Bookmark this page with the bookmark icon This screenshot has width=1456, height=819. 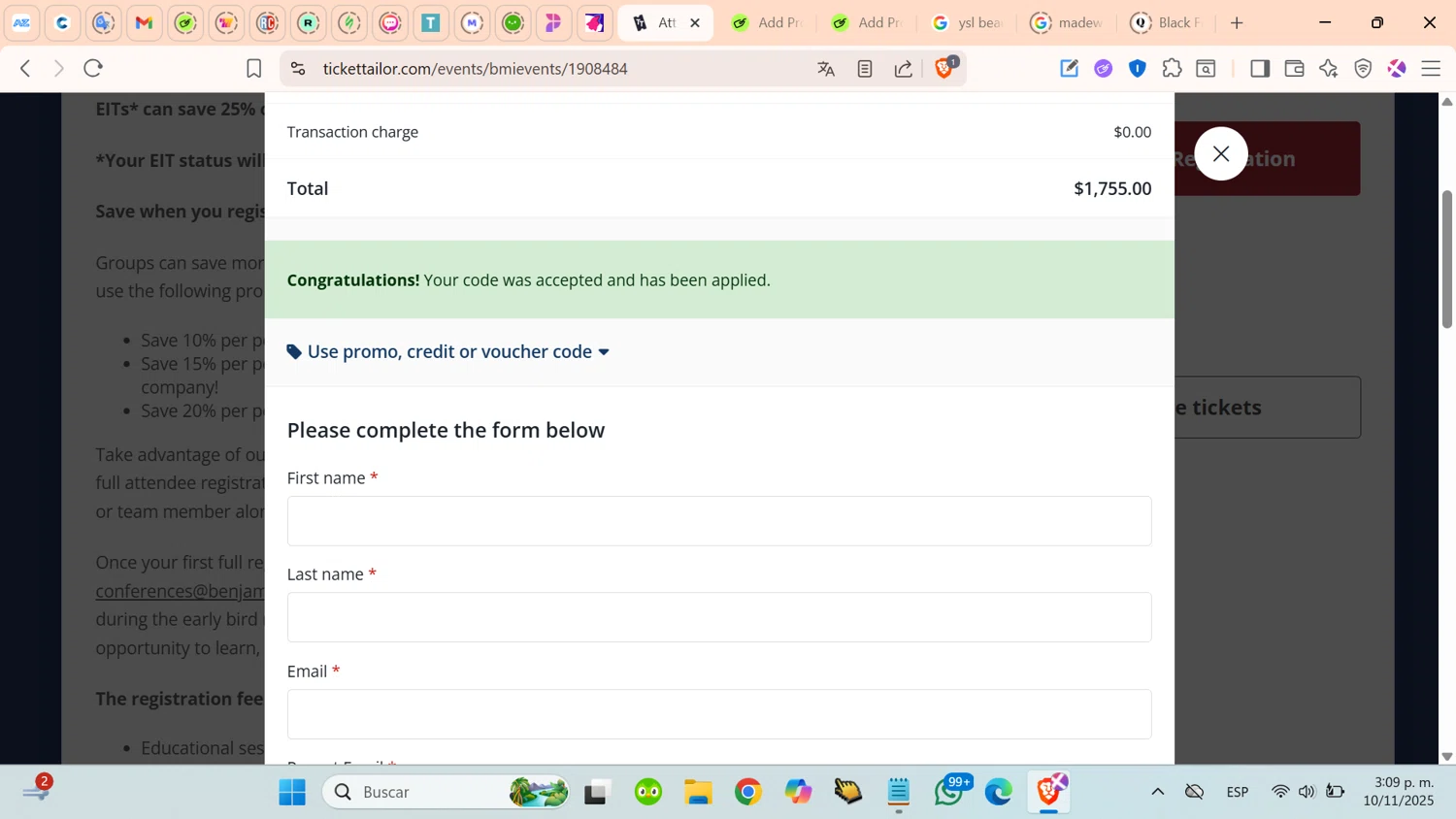pyautogui.click(x=253, y=69)
